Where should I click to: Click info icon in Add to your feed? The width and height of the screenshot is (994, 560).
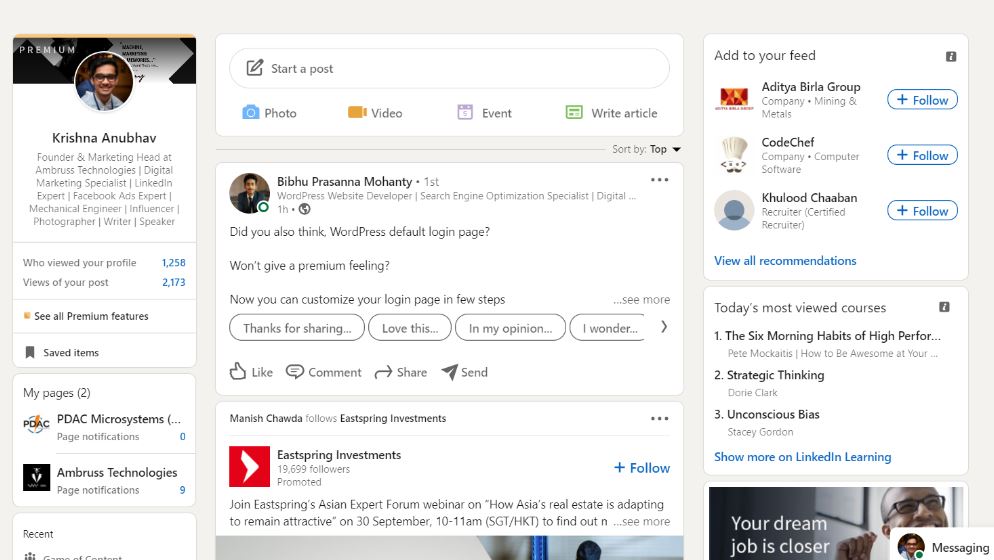[x=951, y=56]
